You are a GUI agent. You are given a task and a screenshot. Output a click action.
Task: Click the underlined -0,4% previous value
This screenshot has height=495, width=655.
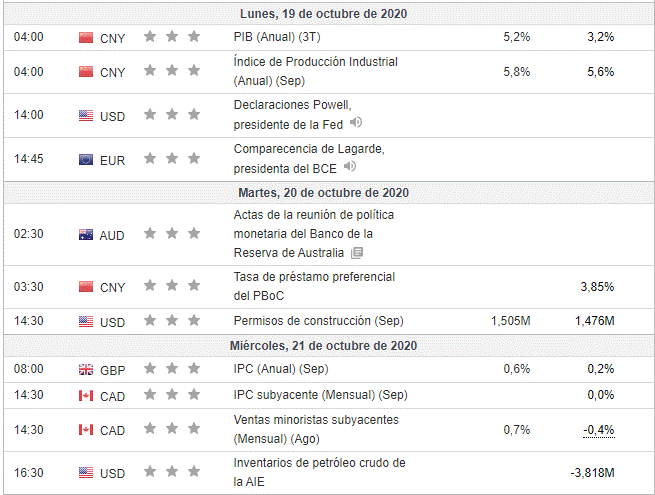click(600, 430)
